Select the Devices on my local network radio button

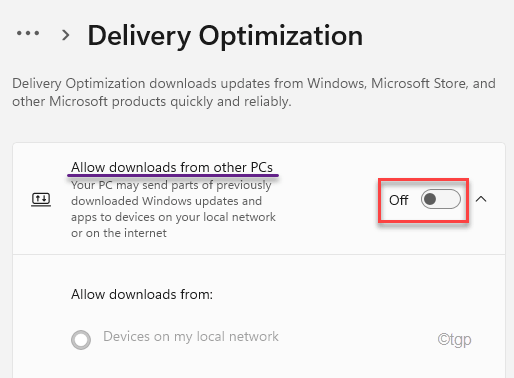click(81, 340)
